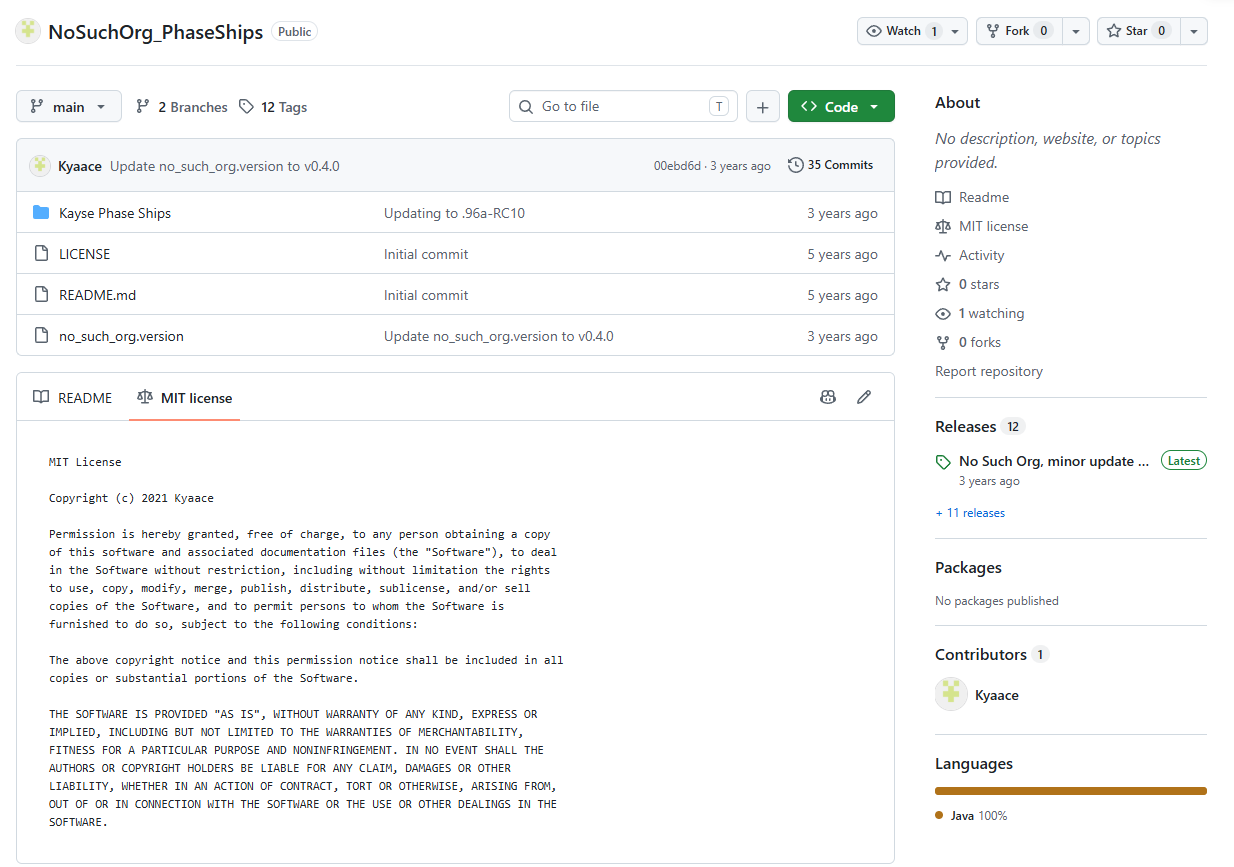Open Kyaace author link in commit bar
The image size is (1234, 867).
(x=80, y=166)
